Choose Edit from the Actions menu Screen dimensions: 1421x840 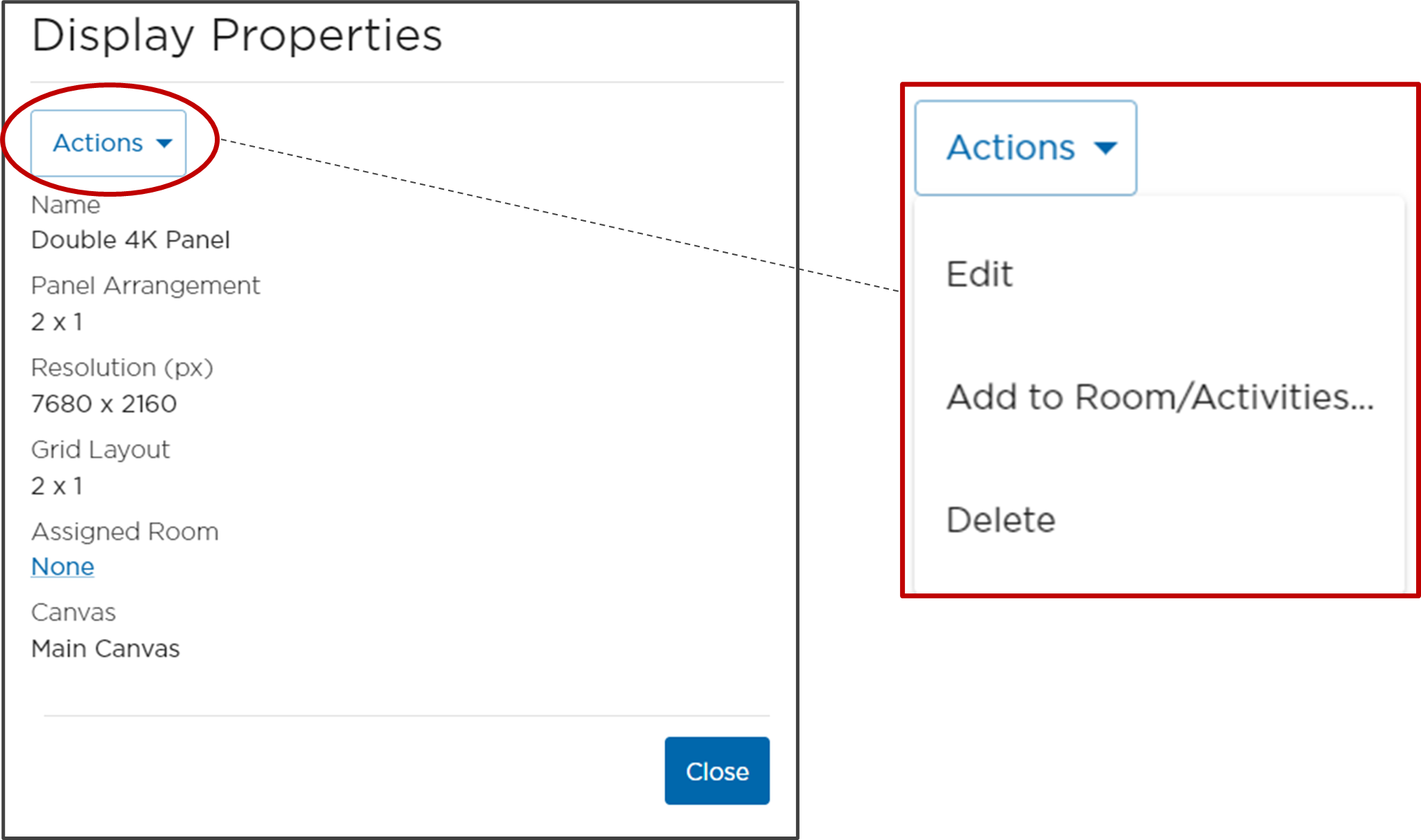click(x=980, y=274)
